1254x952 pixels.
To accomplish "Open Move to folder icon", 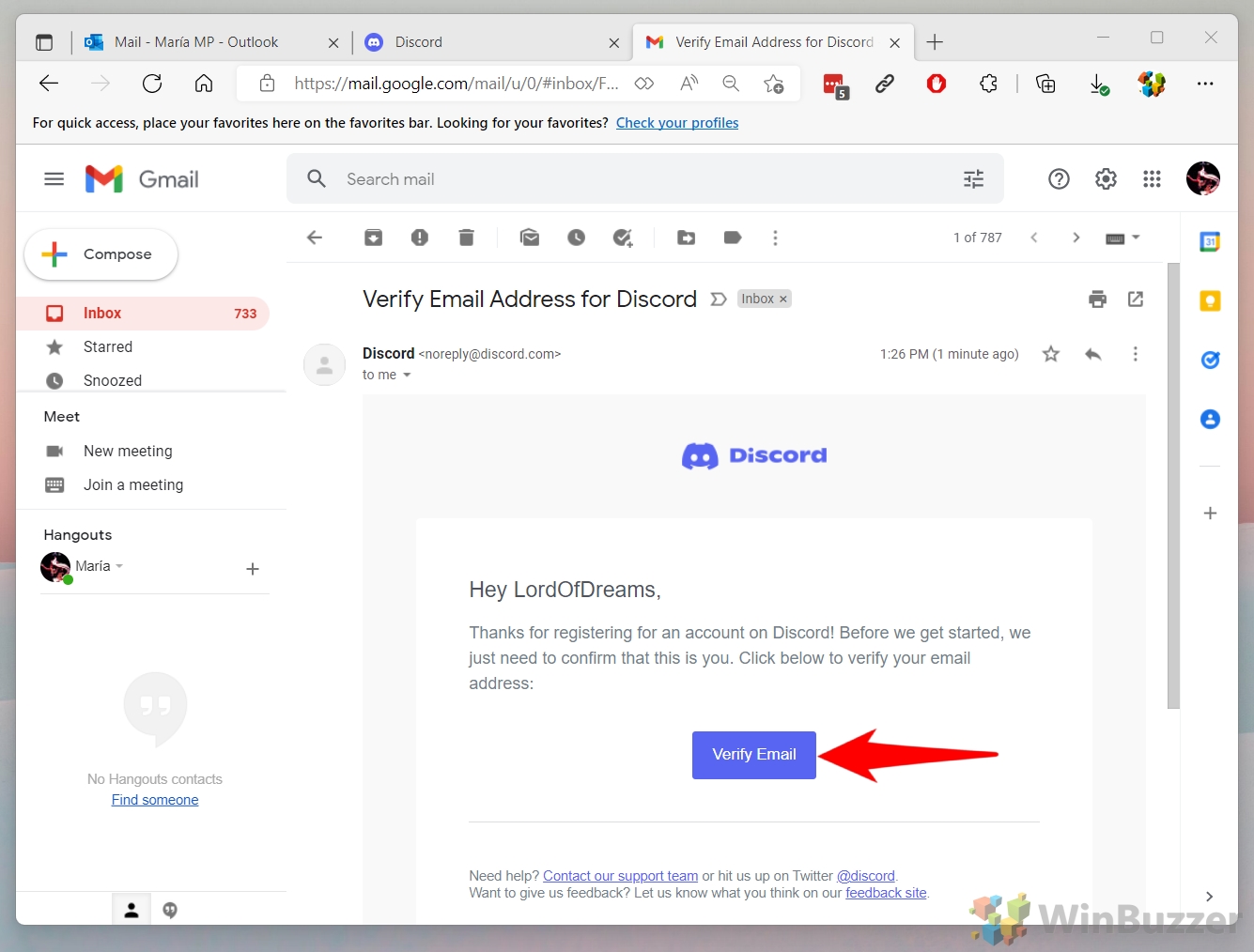I will pos(687,238).
